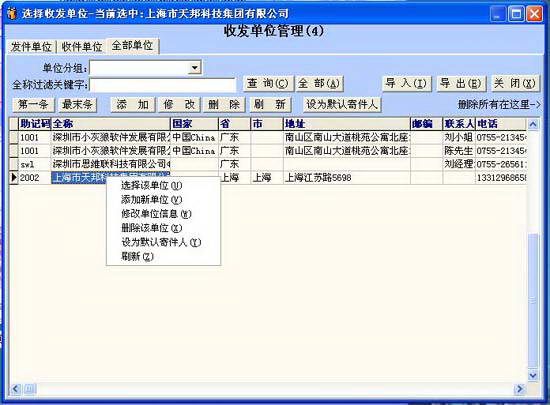Click the 删除所有在这里-> link
Image resolution: width=550 pixels, height=405 pixels.
(499, 104)
